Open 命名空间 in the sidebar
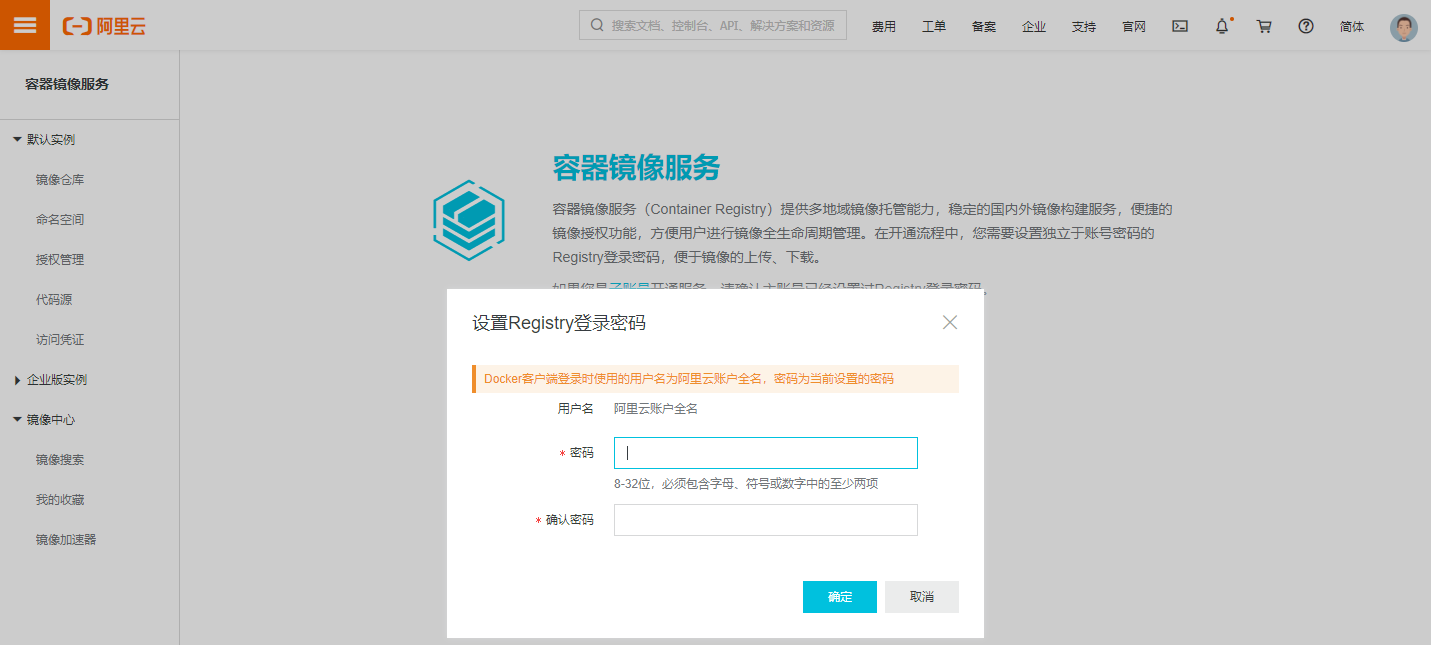Viewport: 1431px width, 645px height. click(60, 220)
